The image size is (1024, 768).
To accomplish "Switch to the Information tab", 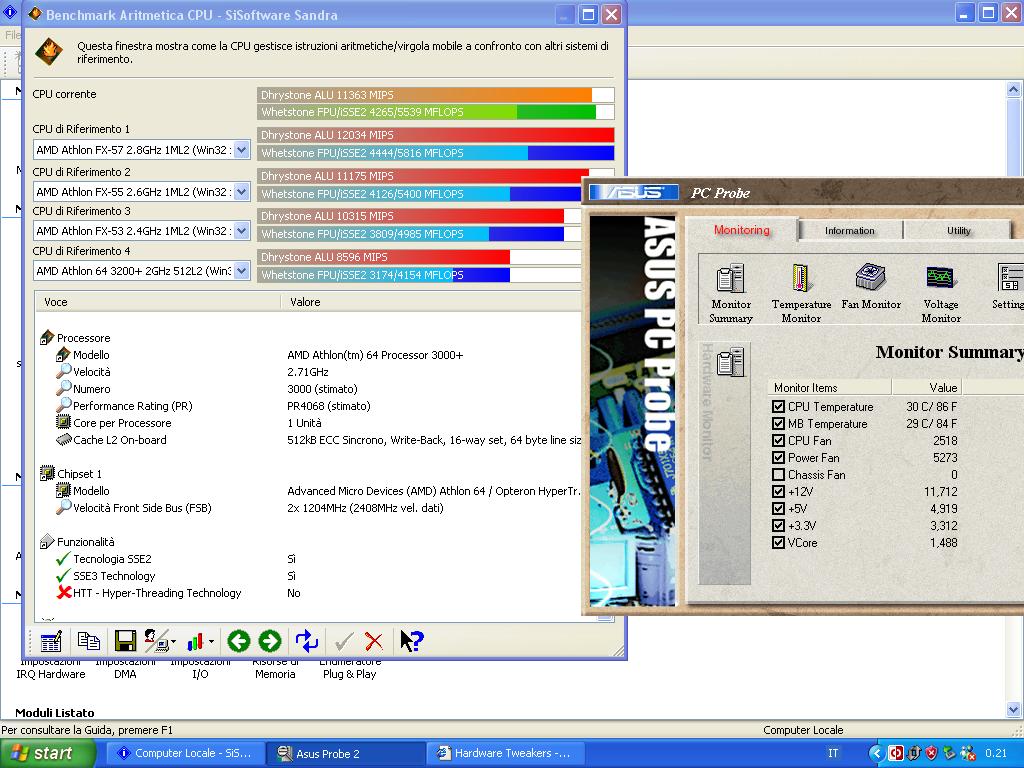I will 849,231.
